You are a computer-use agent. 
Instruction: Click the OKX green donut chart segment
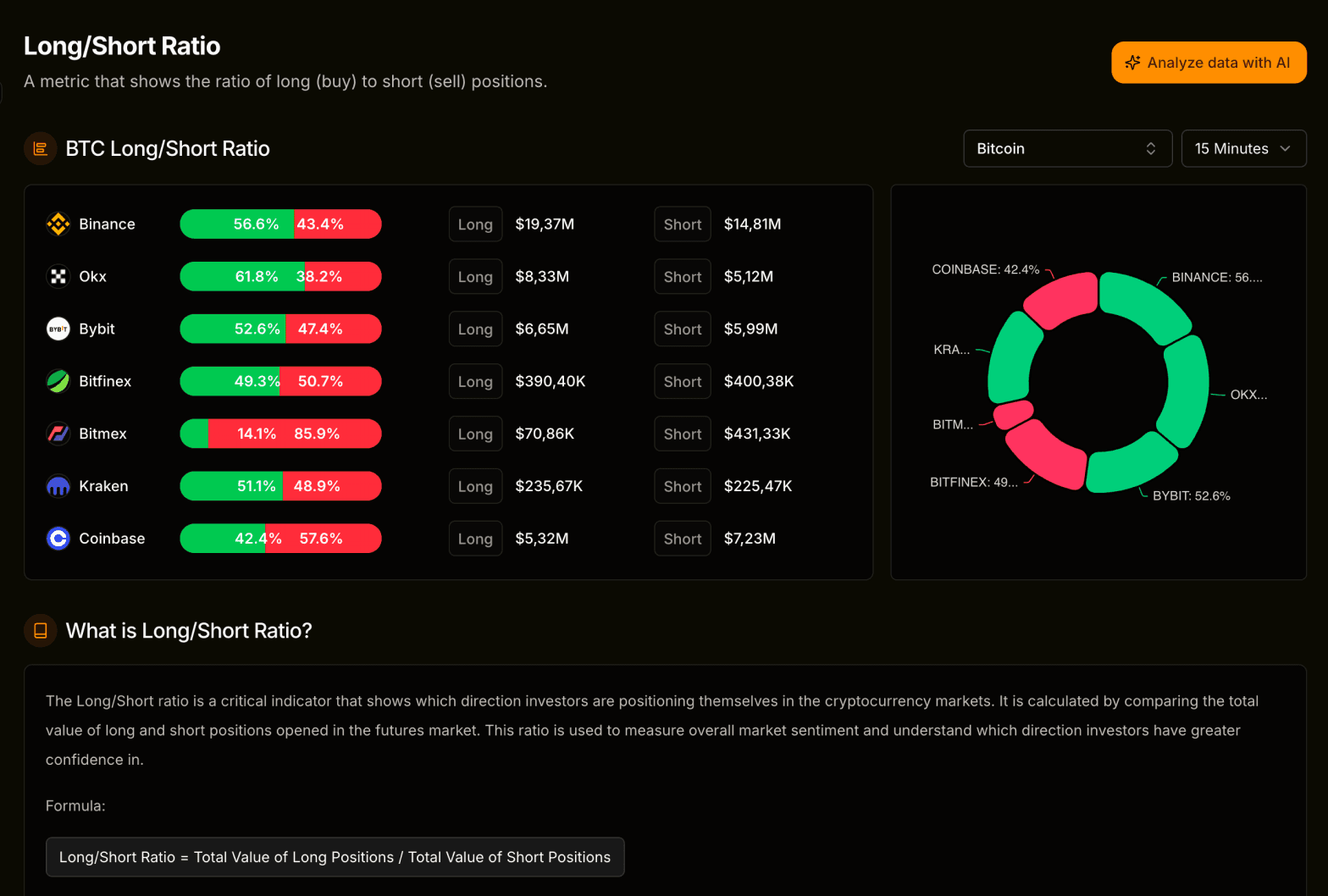(x=1187, y=391)
